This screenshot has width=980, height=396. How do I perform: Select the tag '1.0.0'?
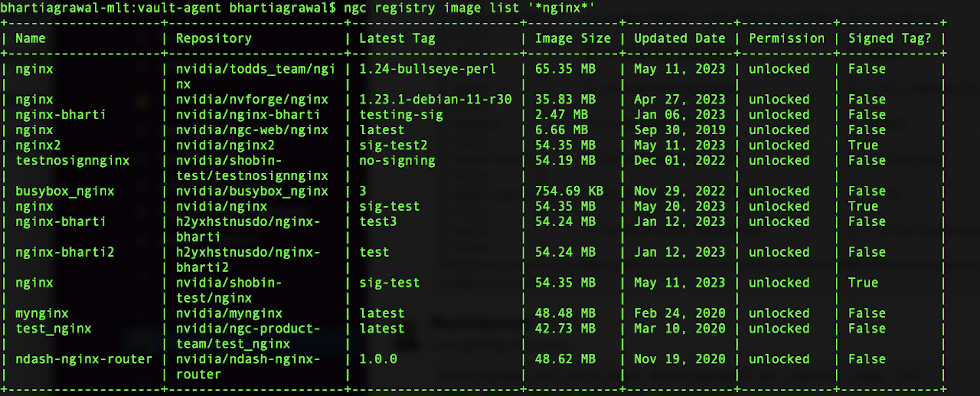378,359
